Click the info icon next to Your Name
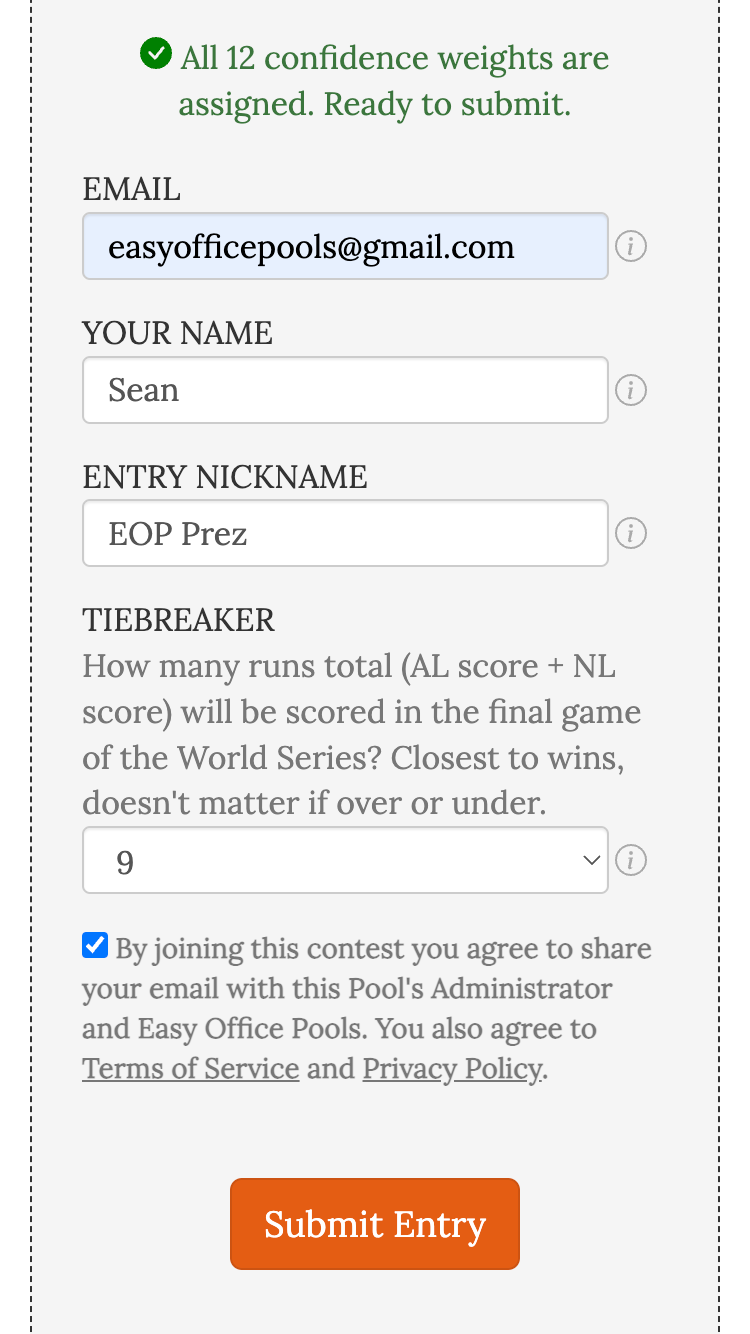 pos(631,390)
